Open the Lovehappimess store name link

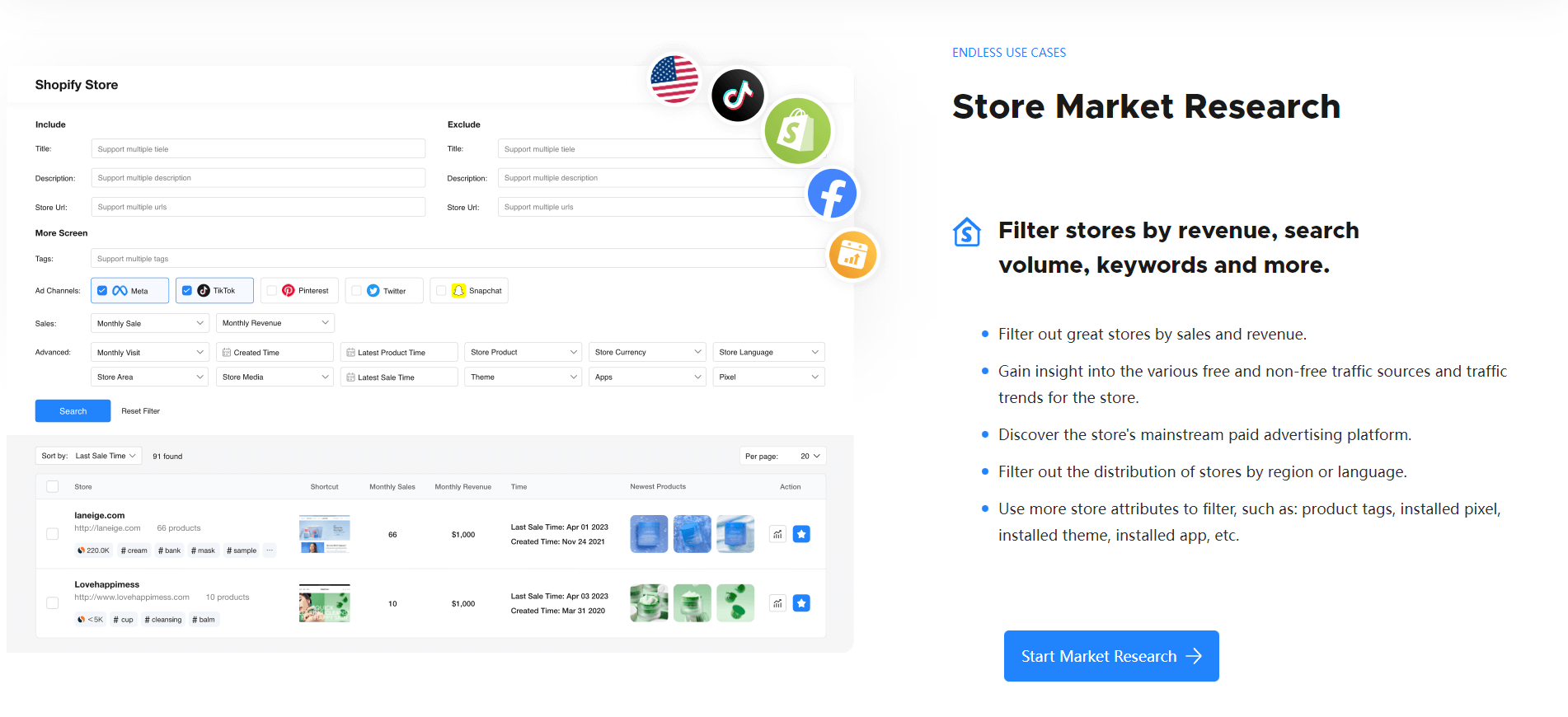click(107, 585)
